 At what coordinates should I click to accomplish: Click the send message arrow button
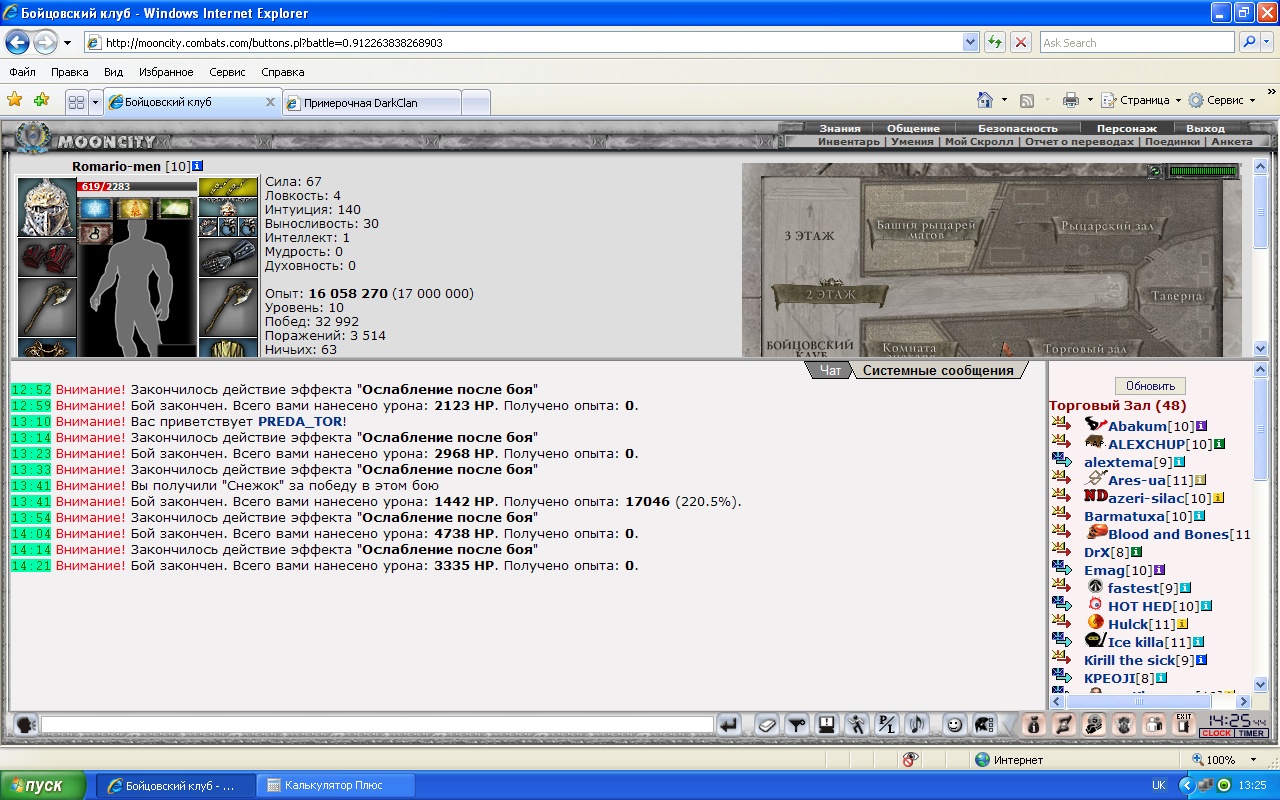point(730,725)
